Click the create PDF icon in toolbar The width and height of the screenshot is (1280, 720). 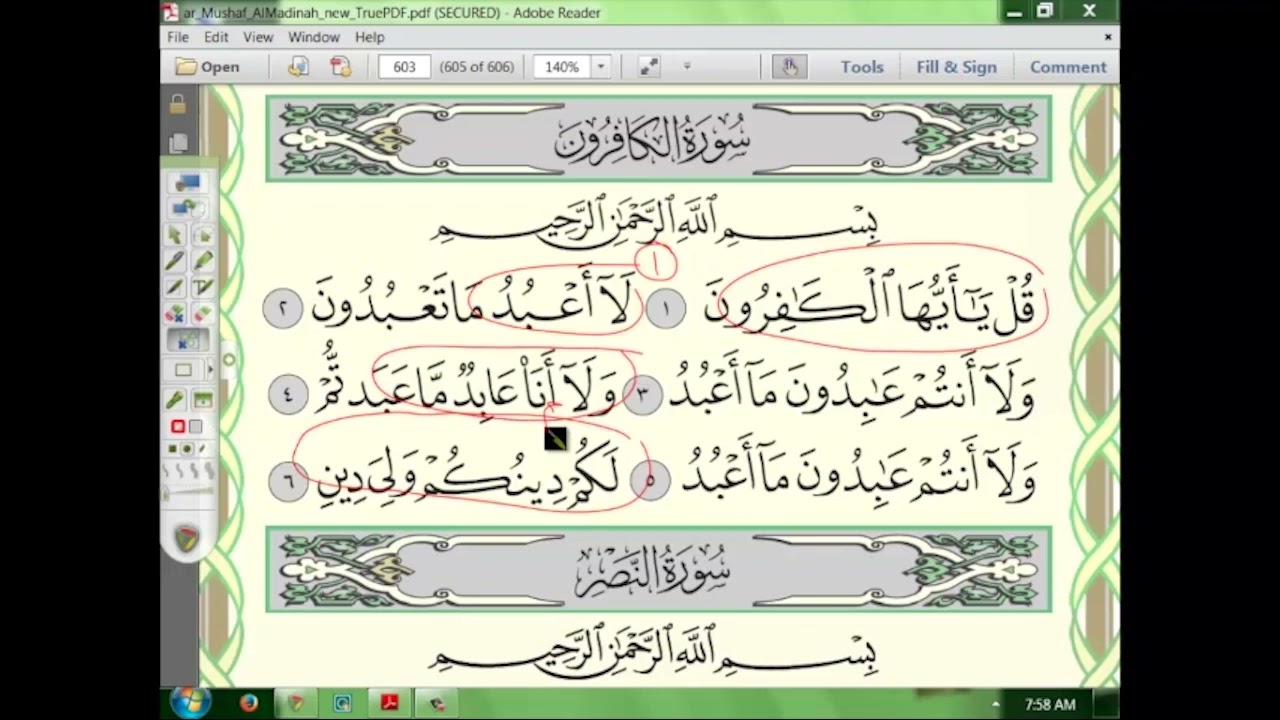pos(341,67)
